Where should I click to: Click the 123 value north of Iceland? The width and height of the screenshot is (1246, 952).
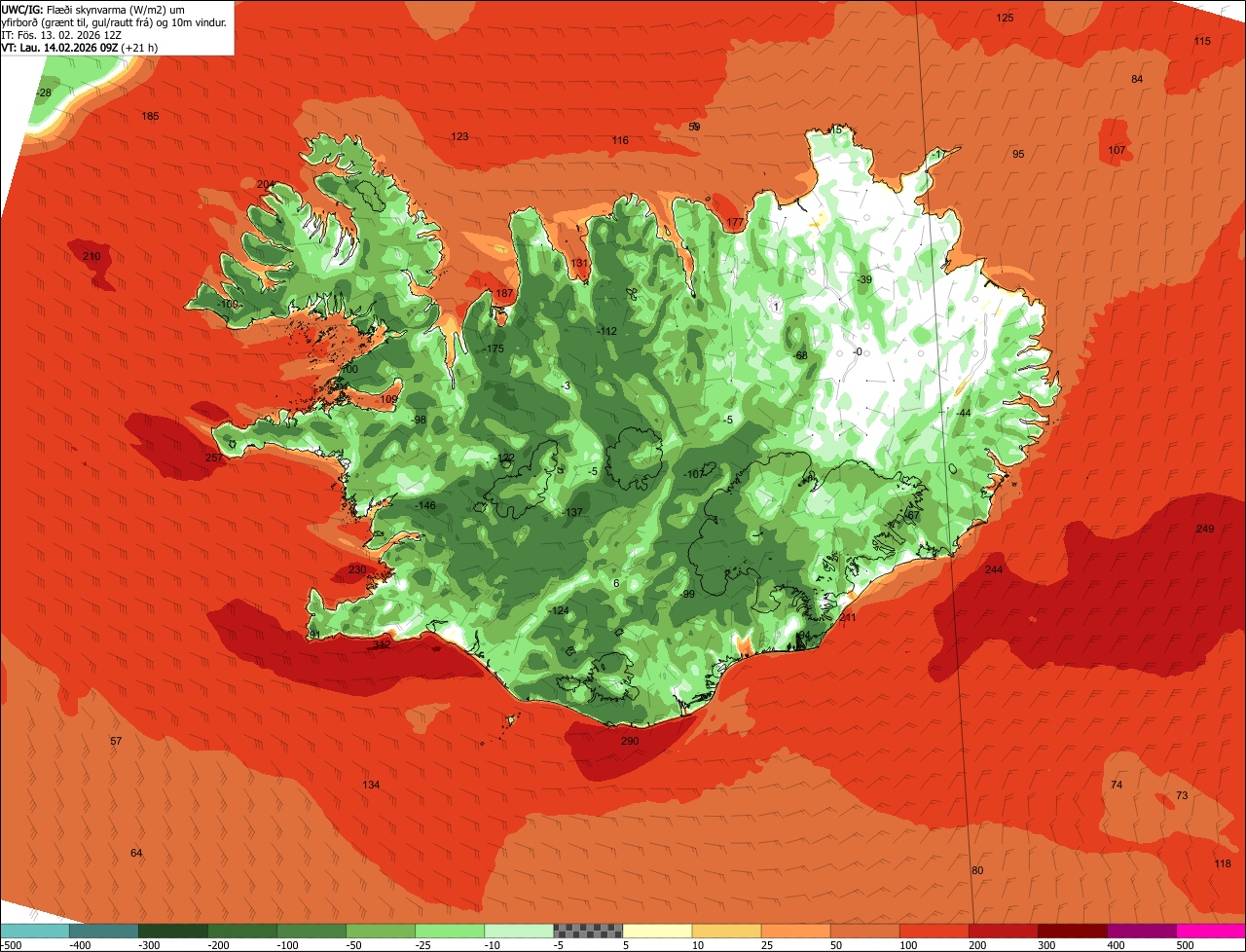click(459, 136)
